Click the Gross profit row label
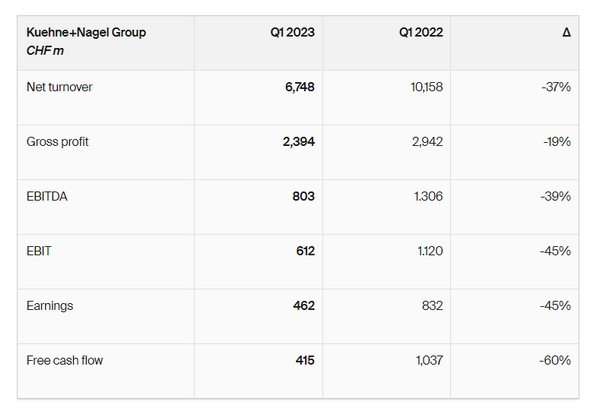 point(57,142)
